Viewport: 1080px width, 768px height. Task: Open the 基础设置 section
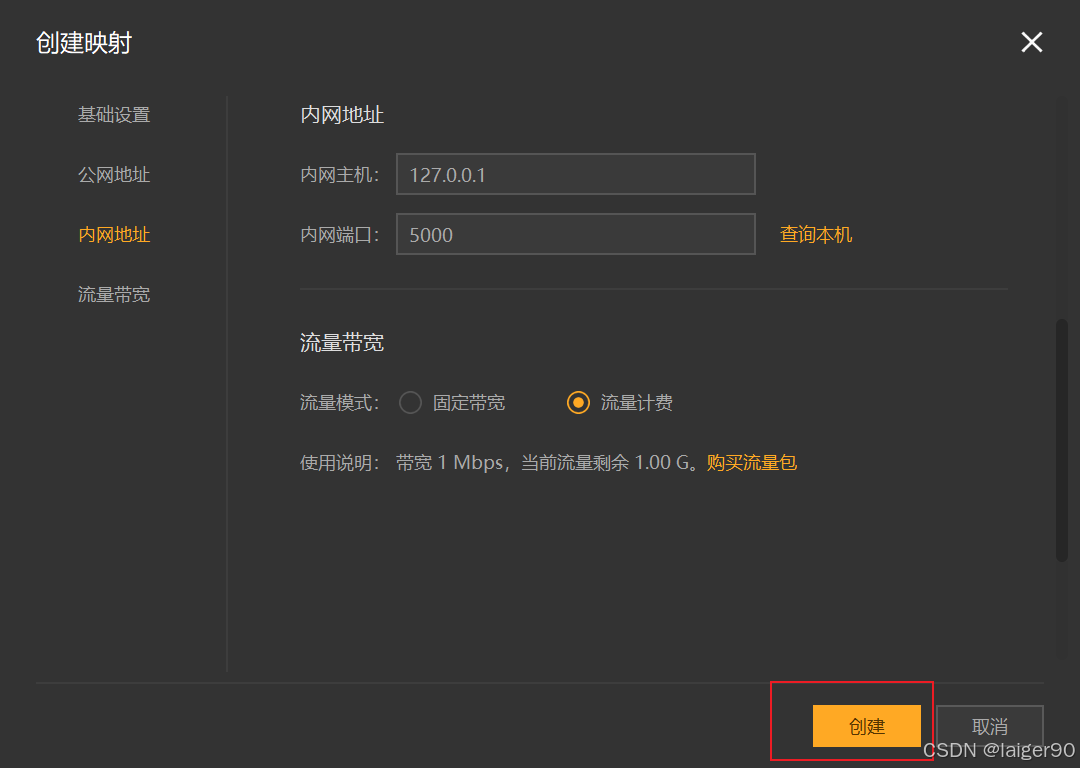(x=114, y=114)
